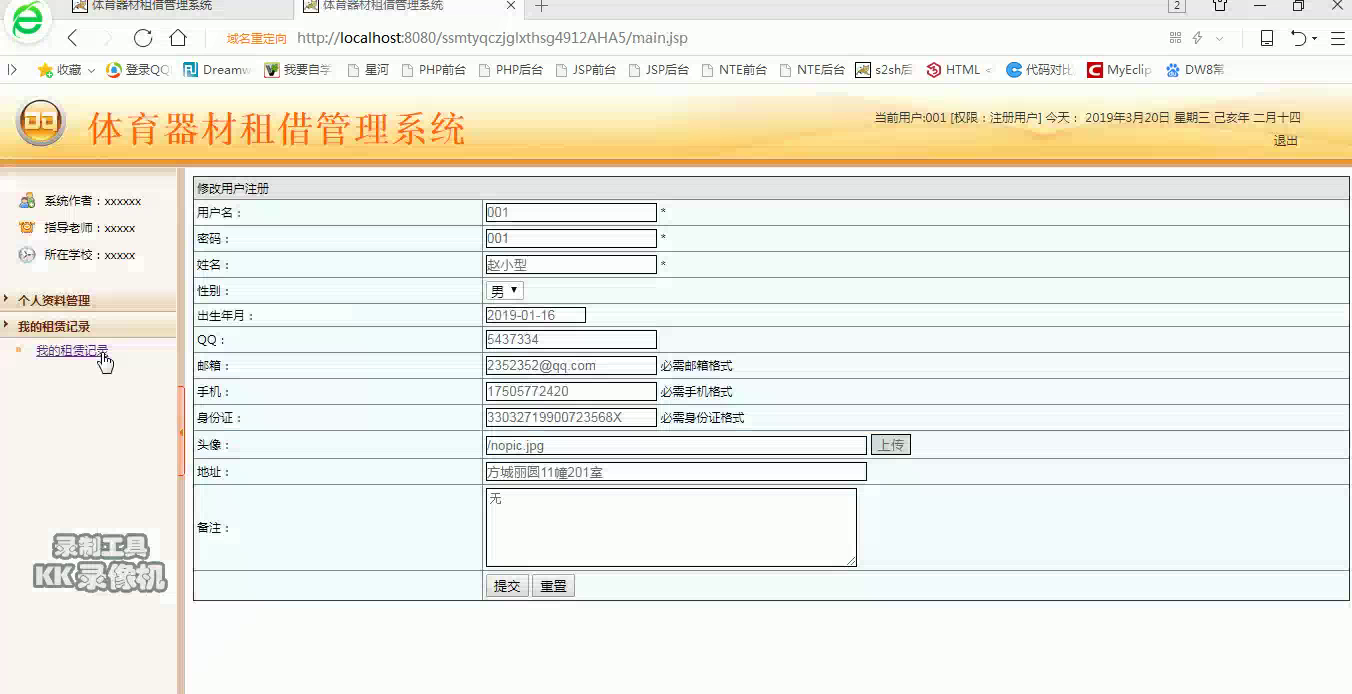This screenshot has width=1352, height=694.
Task: Open the 代码对比 bookmark
Action: pyautogui.click(x=1039, y=70)
